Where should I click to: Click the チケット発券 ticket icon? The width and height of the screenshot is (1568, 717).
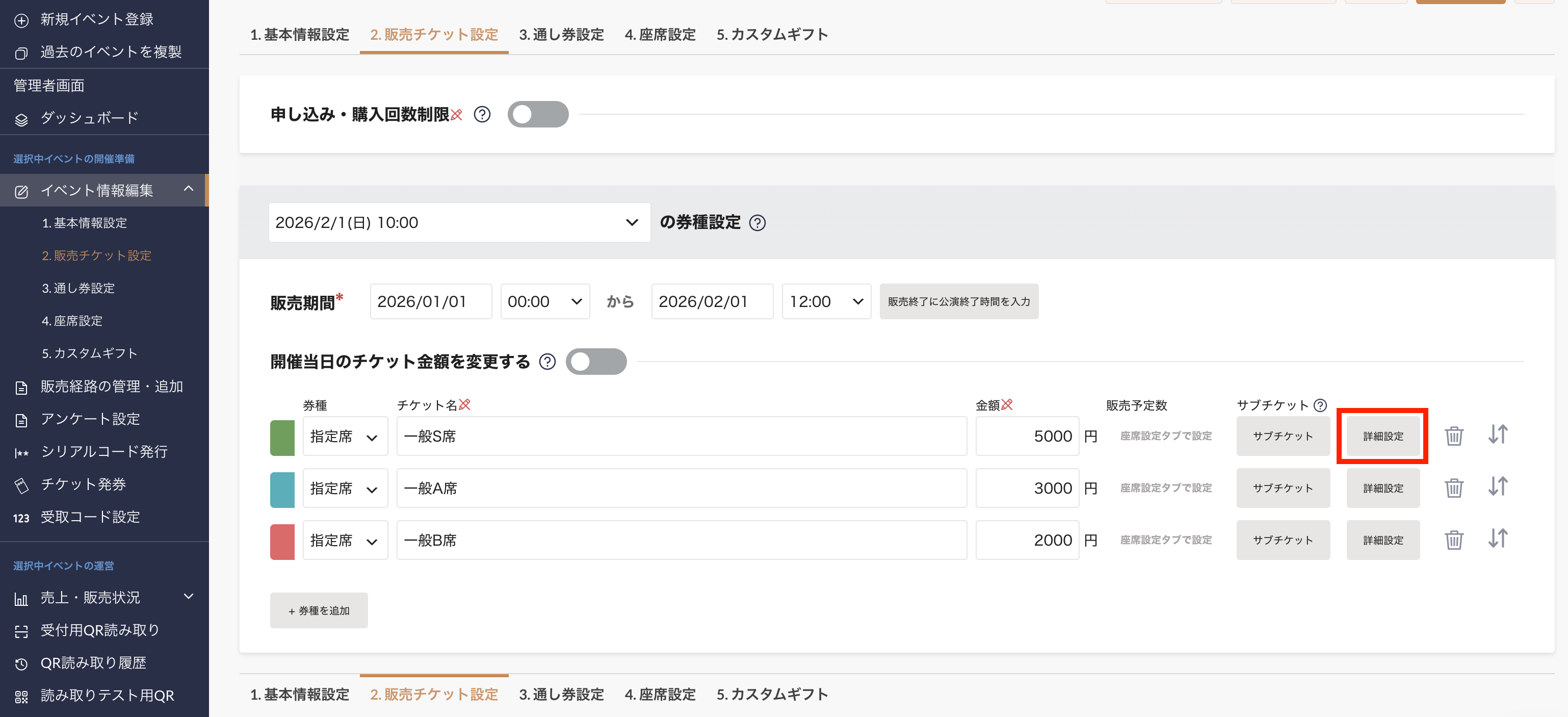coord(22,484)
